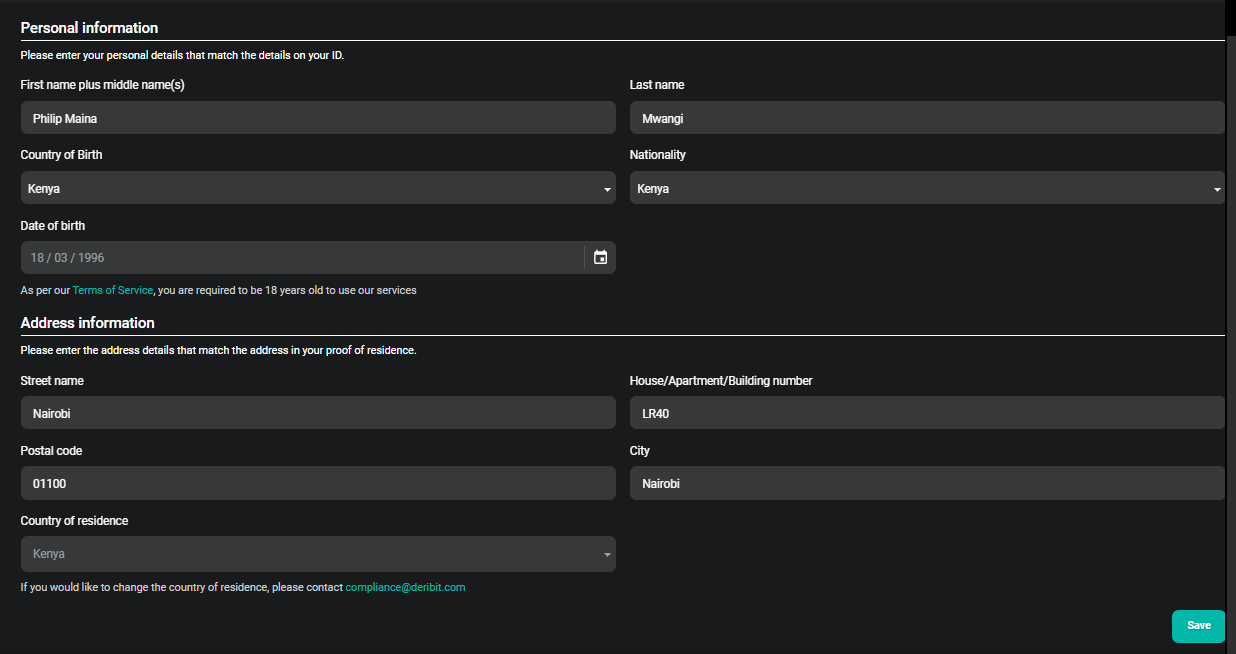
Task: Open the Country of residence dropdown
Action: [318, 553]
